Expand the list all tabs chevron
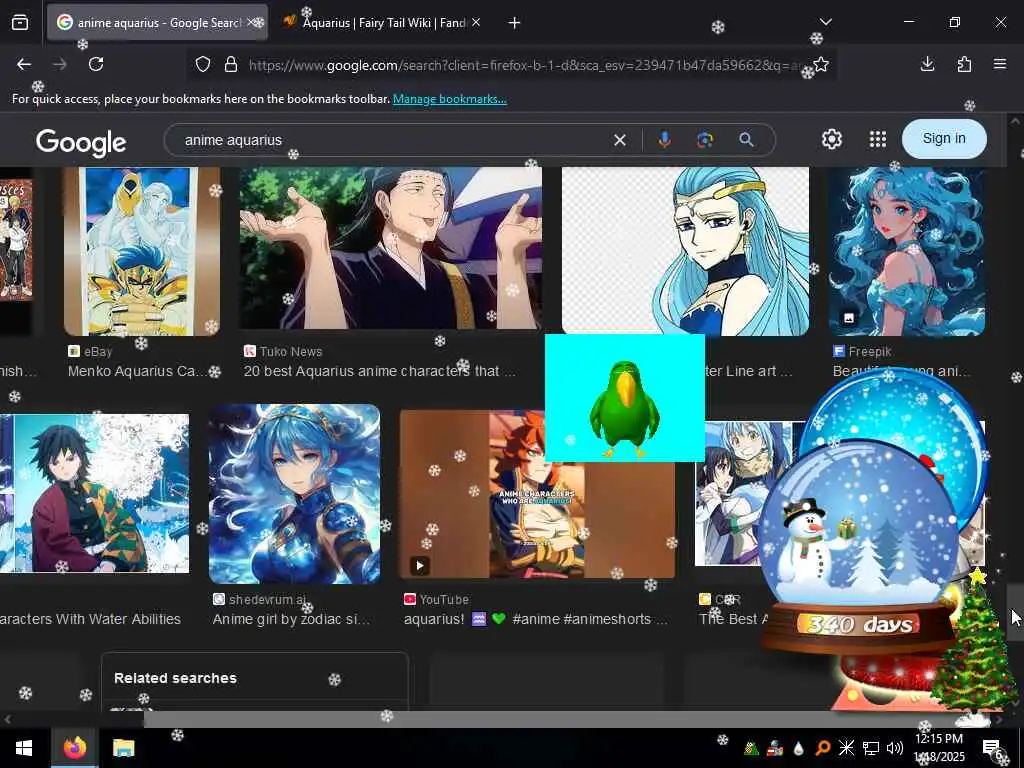The image size is (1024, 768). point(826,22)
